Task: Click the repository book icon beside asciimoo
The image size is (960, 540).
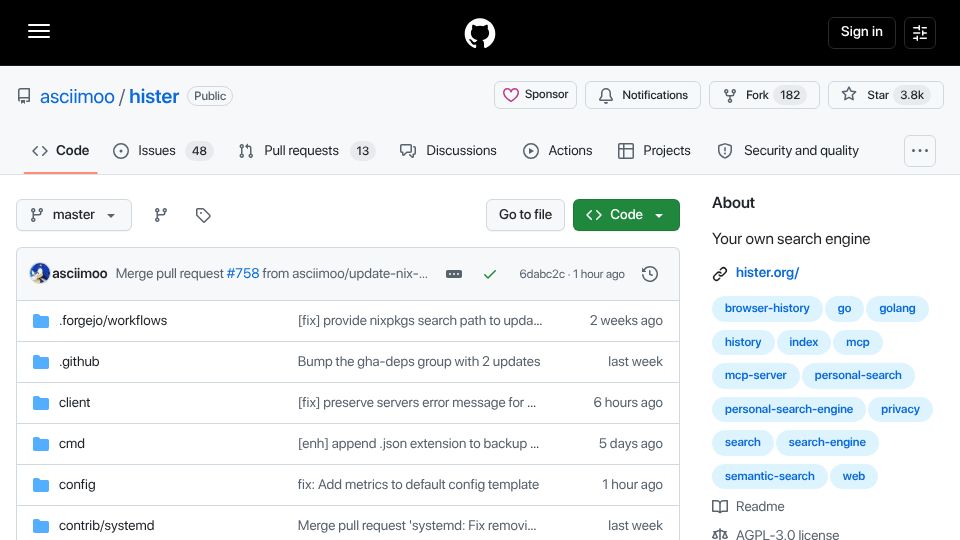Action: coord(24,96)
